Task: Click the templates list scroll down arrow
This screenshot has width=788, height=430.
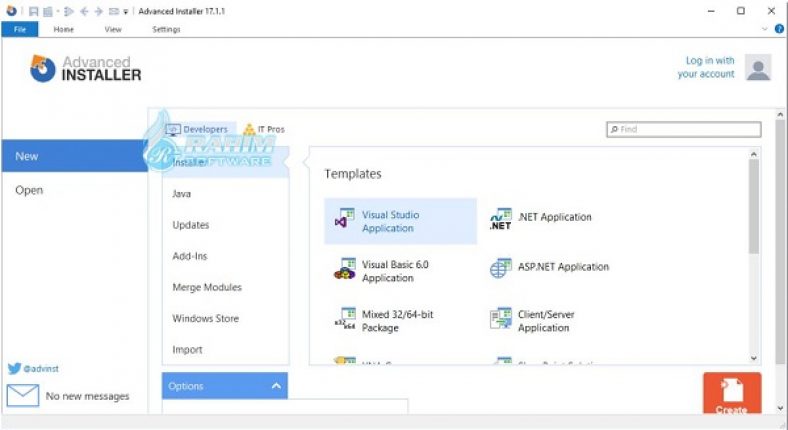Action: tap(753, 358)
